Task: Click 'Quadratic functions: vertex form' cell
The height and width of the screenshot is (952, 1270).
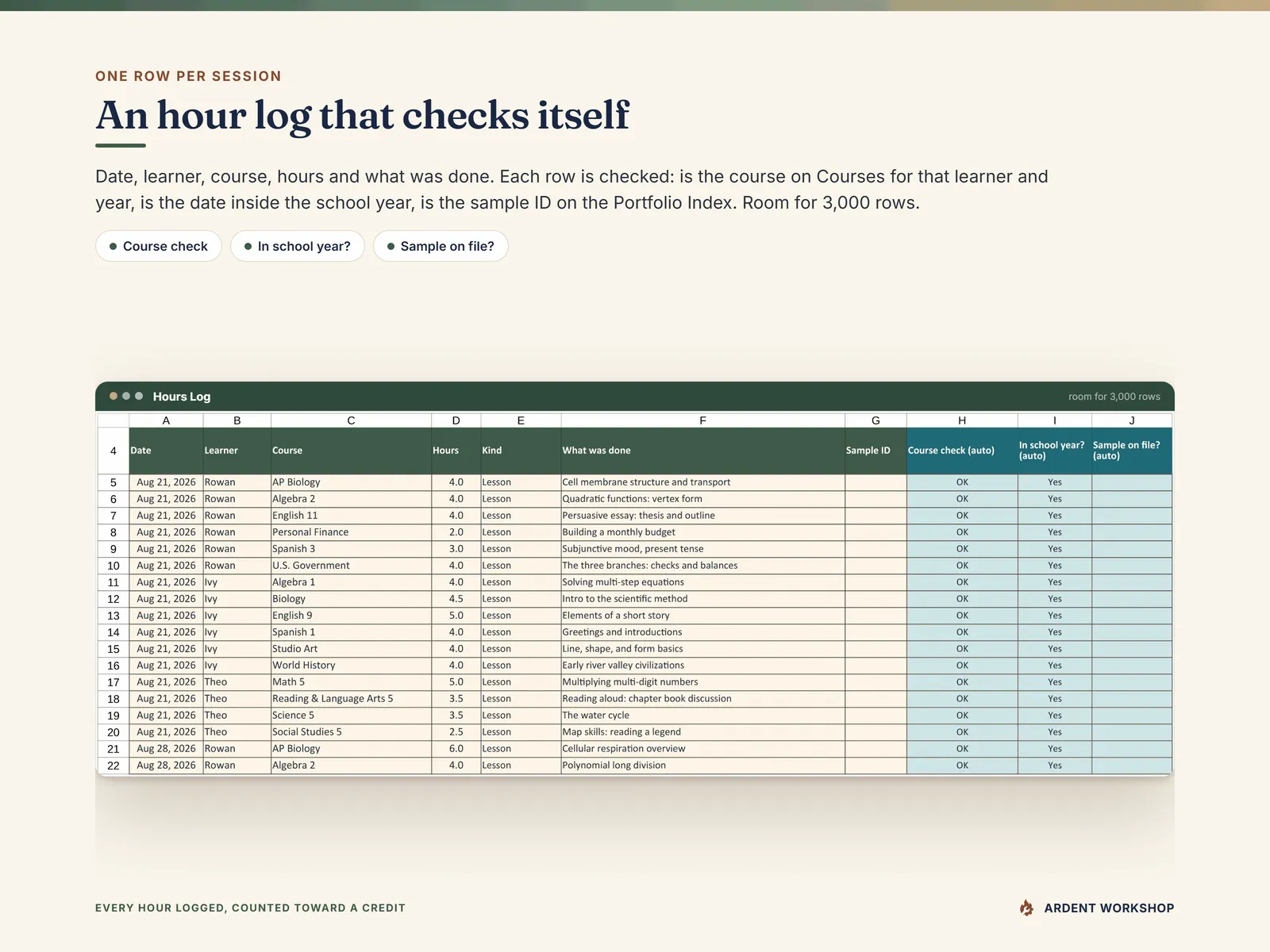Action: click(x=702, y=499)
